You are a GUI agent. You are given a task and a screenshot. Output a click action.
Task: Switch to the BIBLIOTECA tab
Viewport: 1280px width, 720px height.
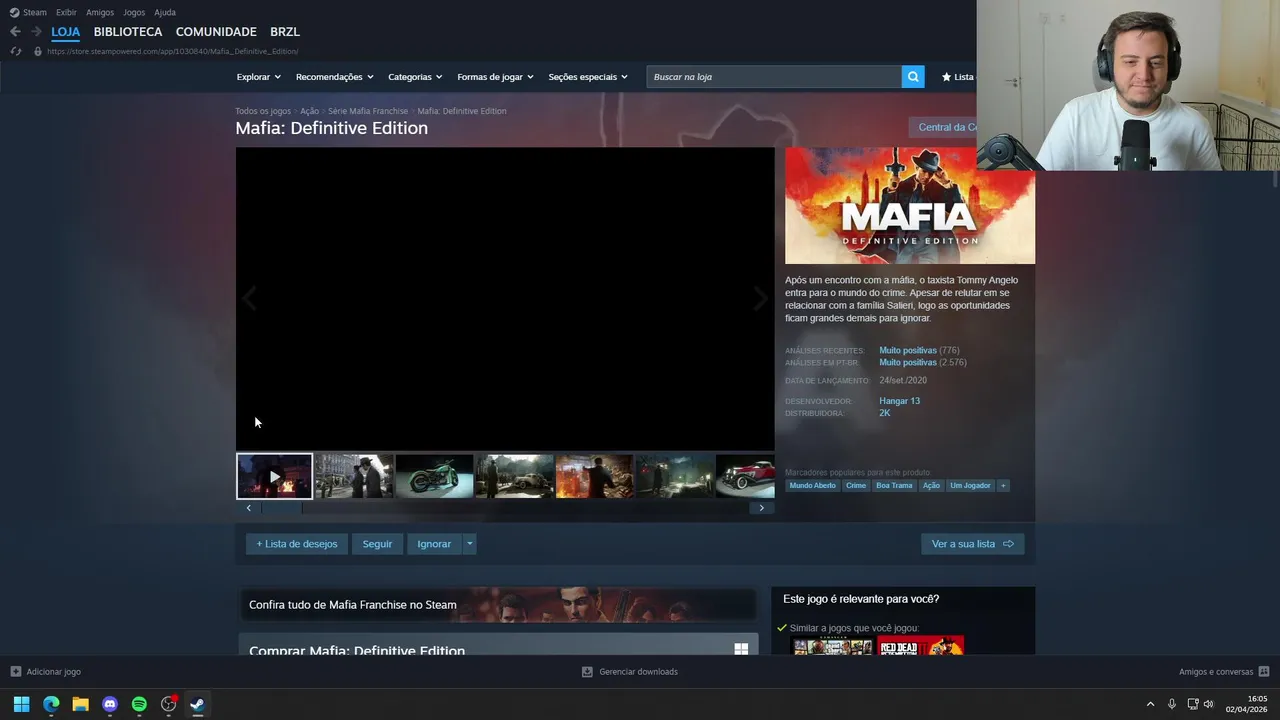click(x=128, y=32)
